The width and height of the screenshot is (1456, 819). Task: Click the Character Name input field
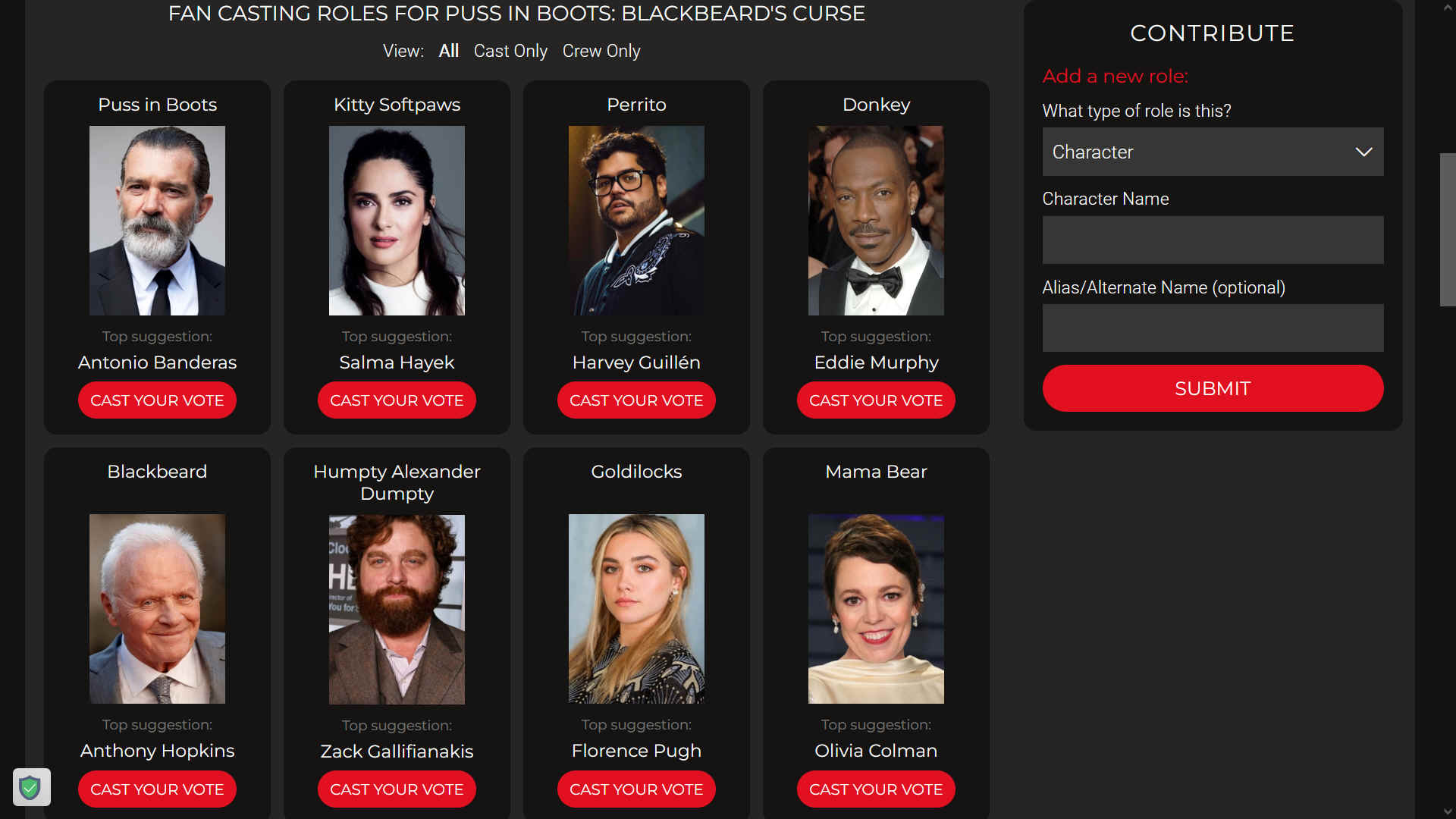1213,240
